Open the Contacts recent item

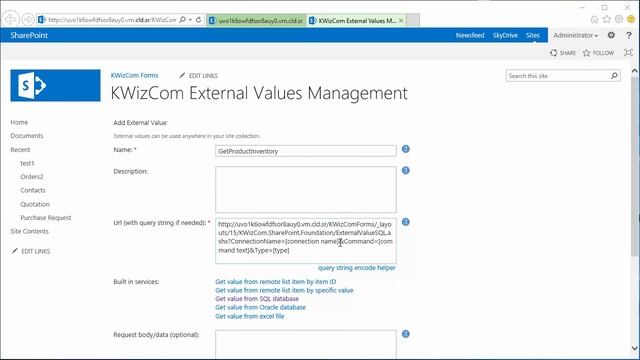pos(33,190)
